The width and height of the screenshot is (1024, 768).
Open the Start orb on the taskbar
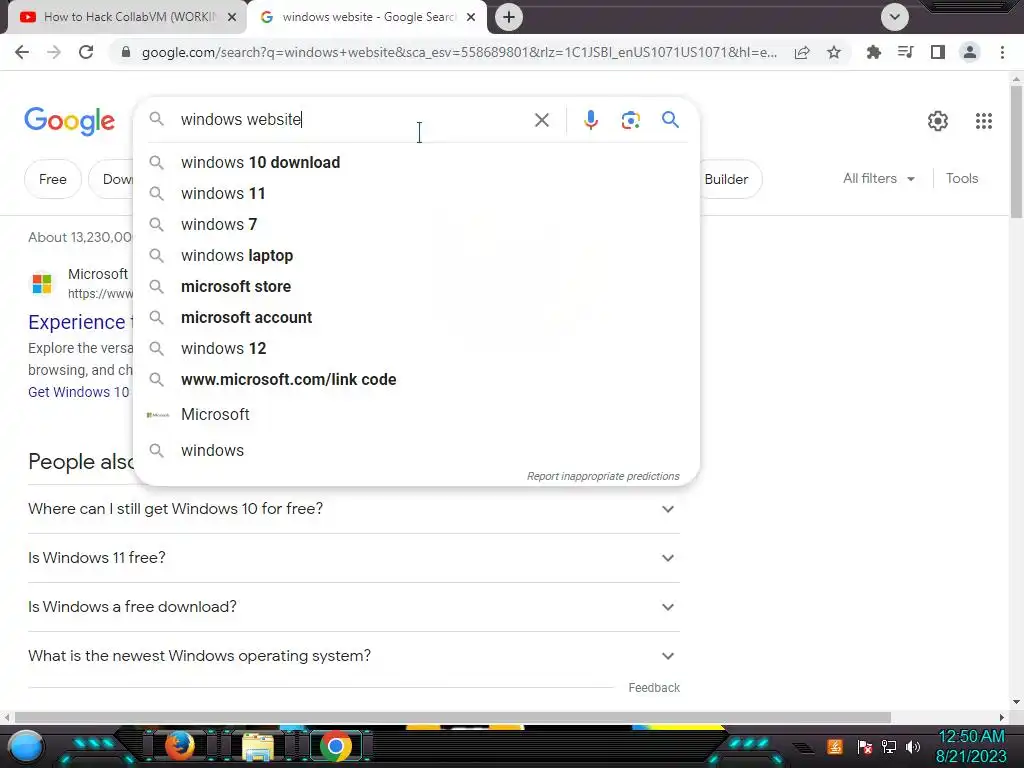[25, 747]
